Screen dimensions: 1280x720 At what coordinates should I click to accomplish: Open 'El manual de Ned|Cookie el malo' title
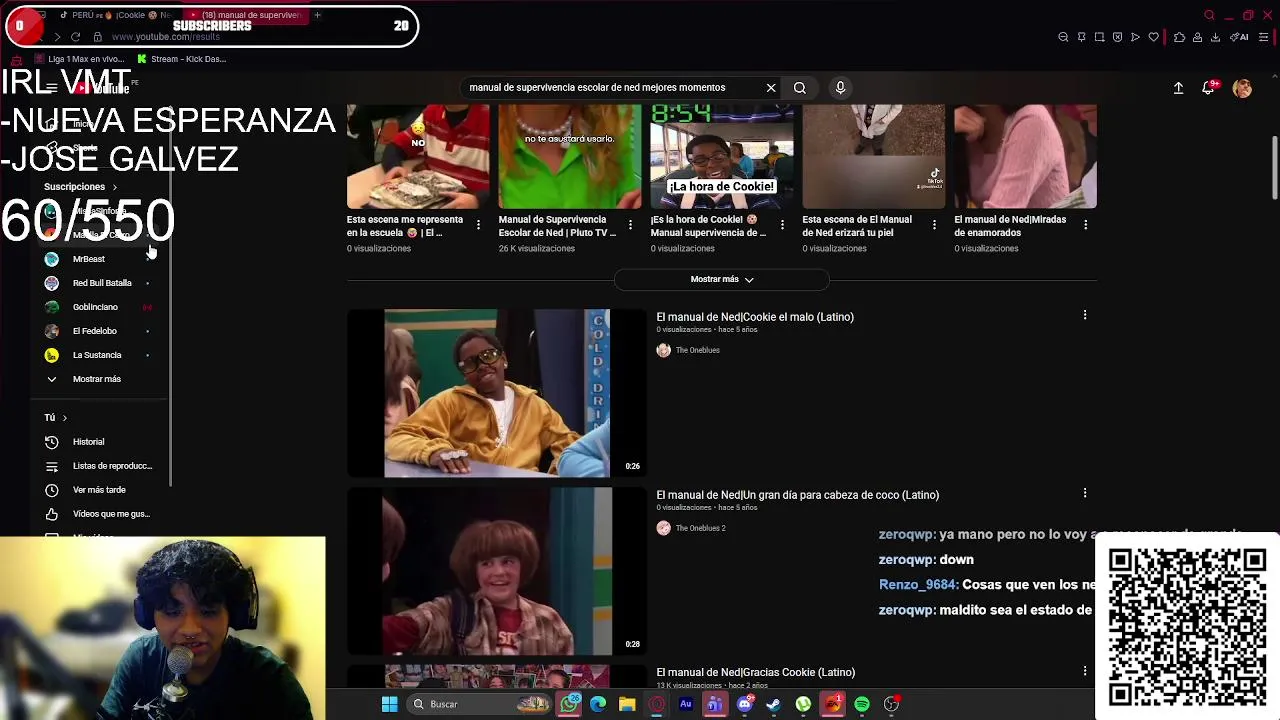tap(755, 317)
